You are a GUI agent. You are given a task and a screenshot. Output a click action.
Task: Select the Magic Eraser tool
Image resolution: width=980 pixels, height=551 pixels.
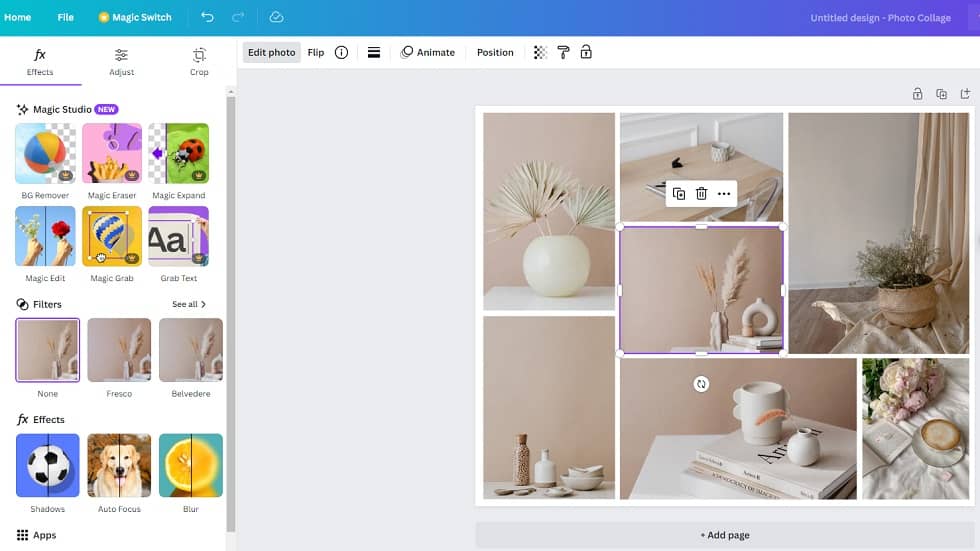click(112, 154)
